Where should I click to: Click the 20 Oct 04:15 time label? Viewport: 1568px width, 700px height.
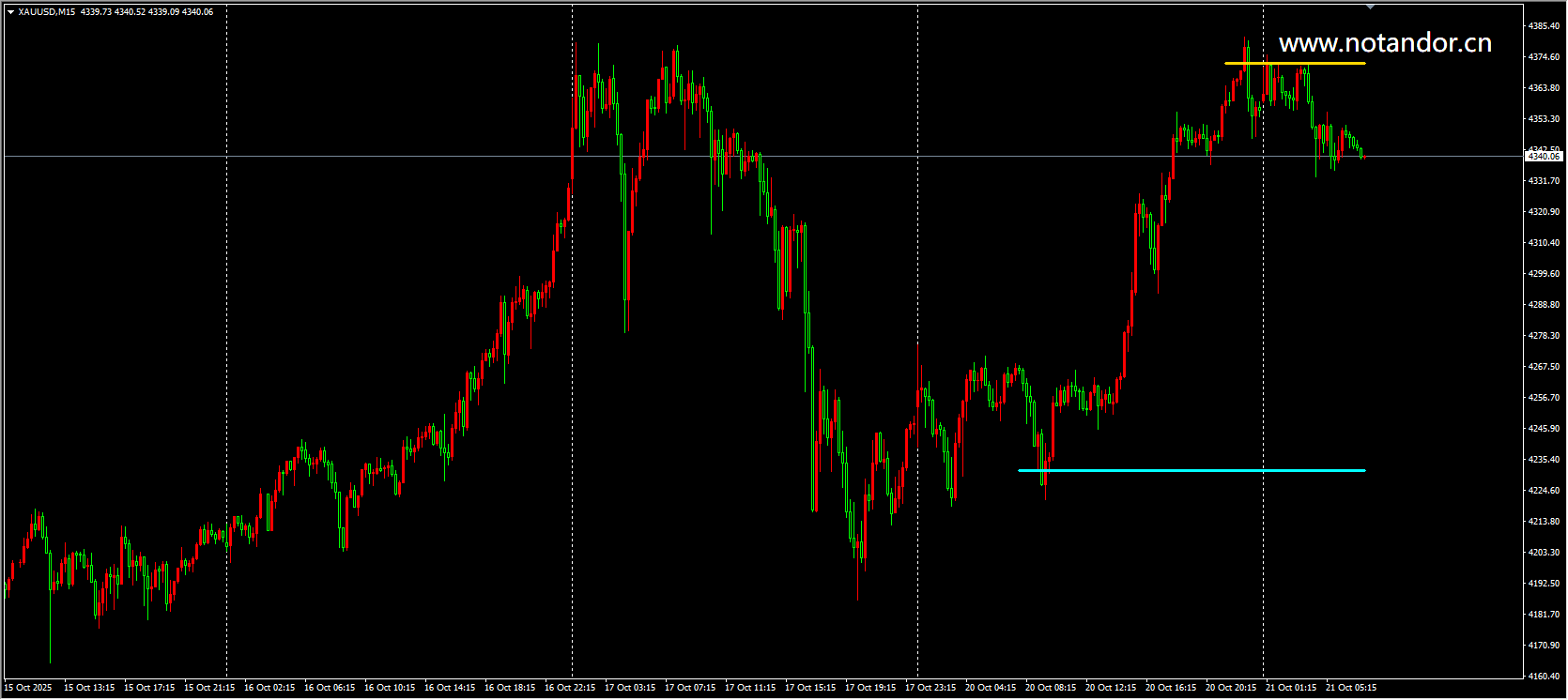[x=991, y=688]
